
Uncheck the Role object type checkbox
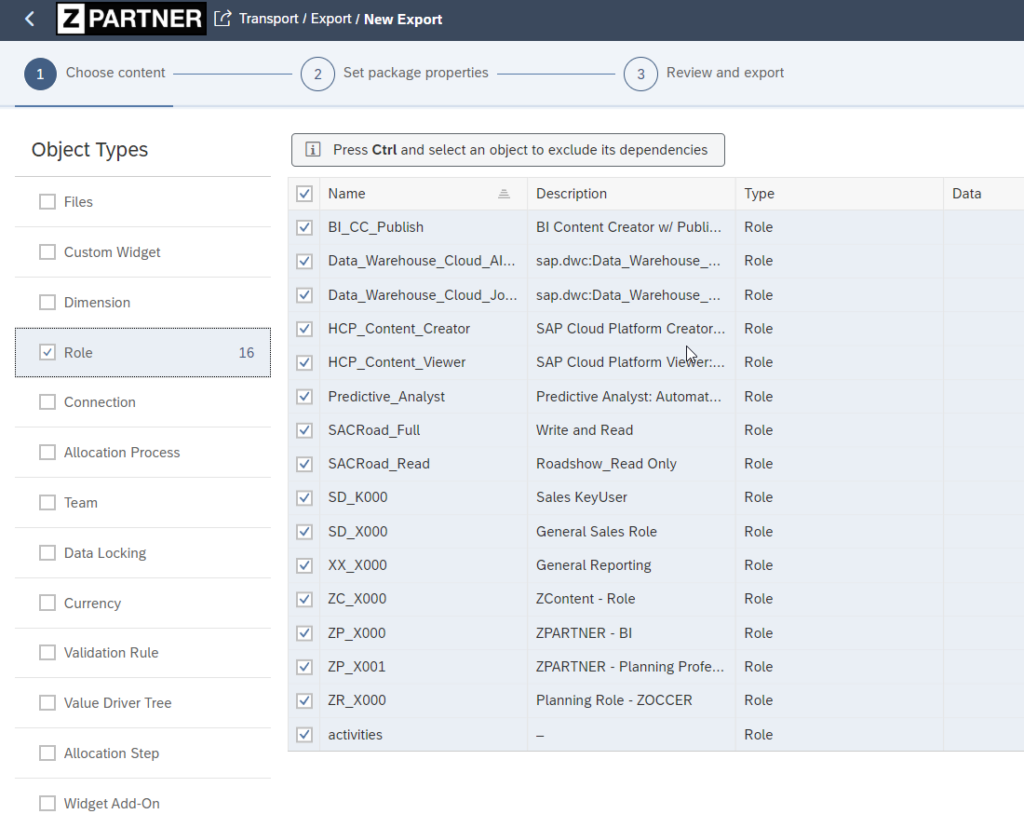47,352
